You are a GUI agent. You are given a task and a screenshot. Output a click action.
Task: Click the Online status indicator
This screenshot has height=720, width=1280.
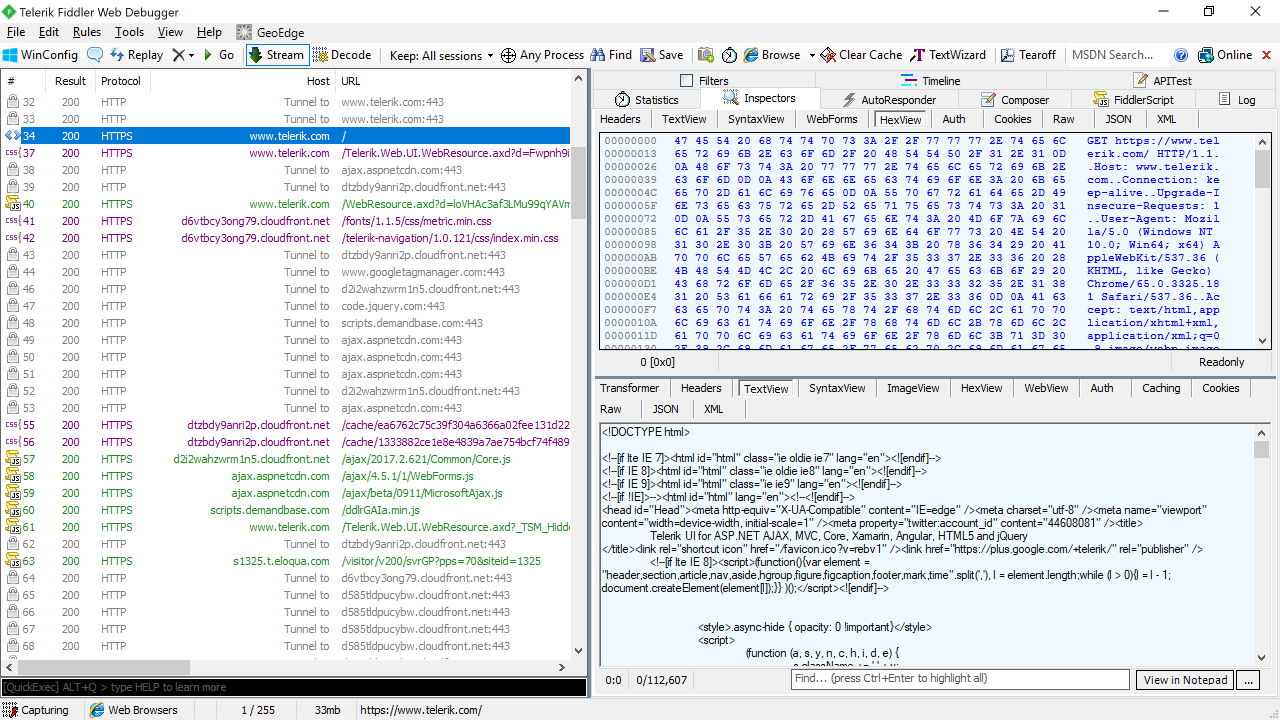tap(1225, 55)
